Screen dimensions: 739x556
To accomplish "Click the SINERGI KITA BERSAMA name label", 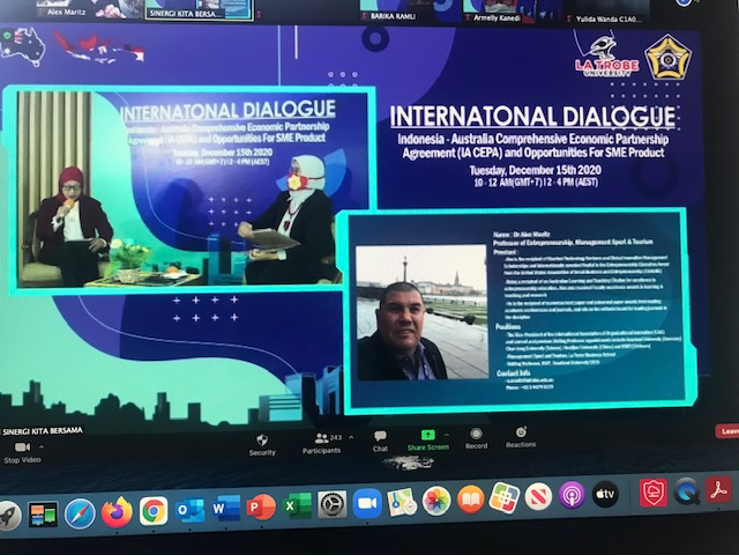I will [42, 431].
